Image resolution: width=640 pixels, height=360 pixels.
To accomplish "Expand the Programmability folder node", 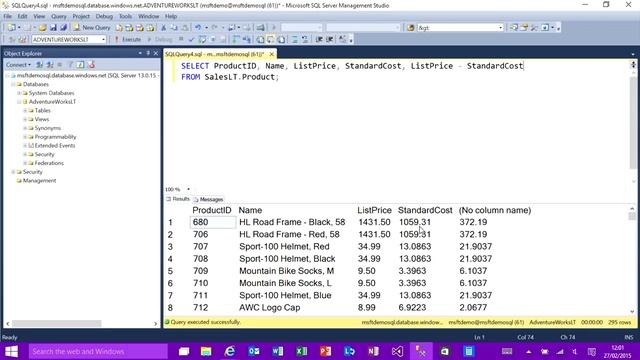I will [25, 137].
